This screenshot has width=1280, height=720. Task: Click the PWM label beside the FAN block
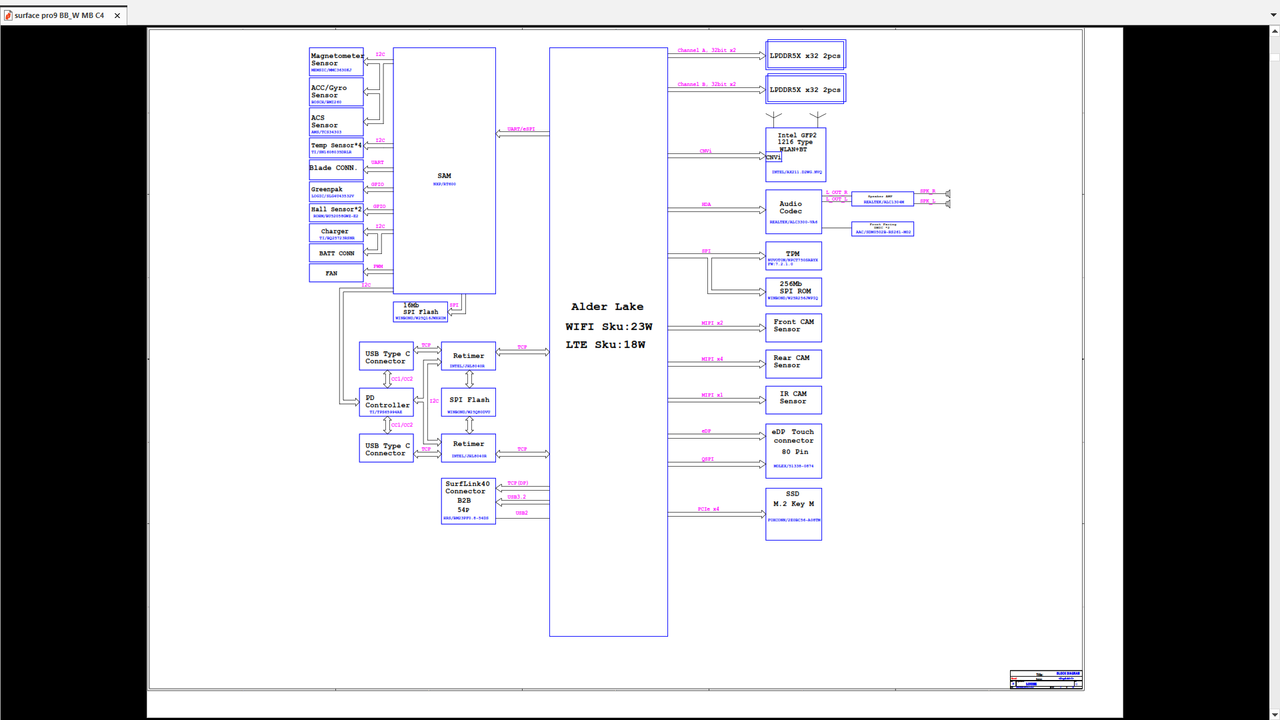click(378, 267)
